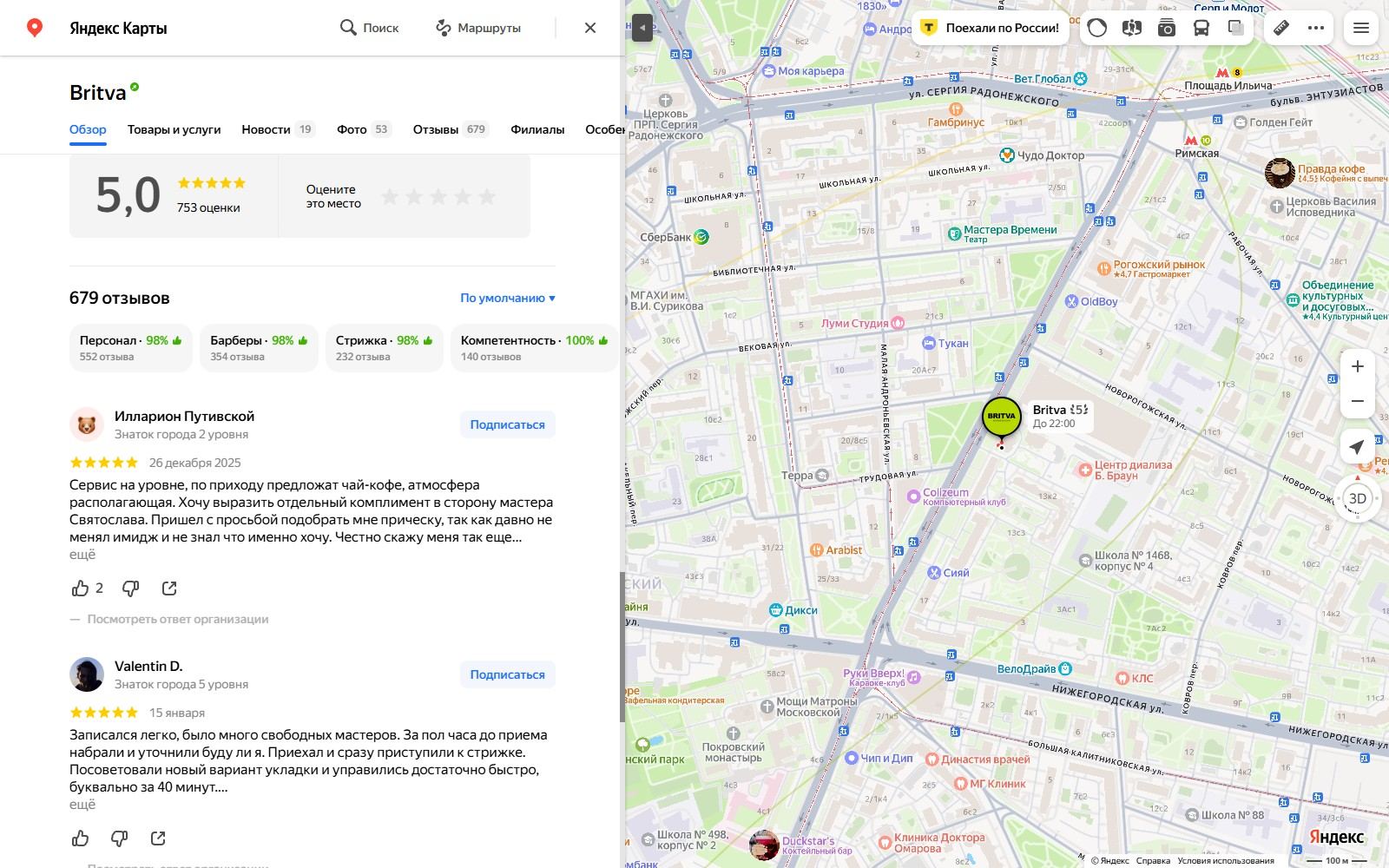Open the map layers switcher
The width and height of the screenshot is (1389, 868).
pyautogui.click(x=1236, y=28)
